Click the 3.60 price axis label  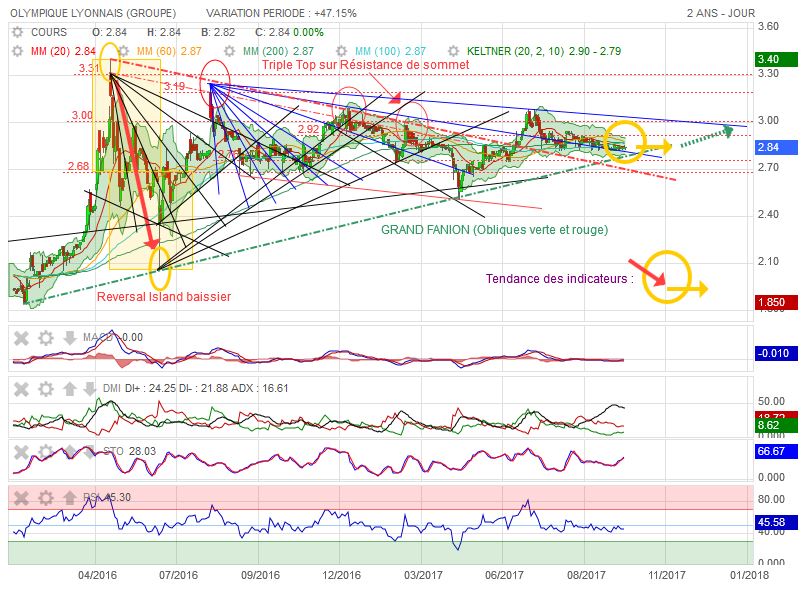(x=768, y=26)
